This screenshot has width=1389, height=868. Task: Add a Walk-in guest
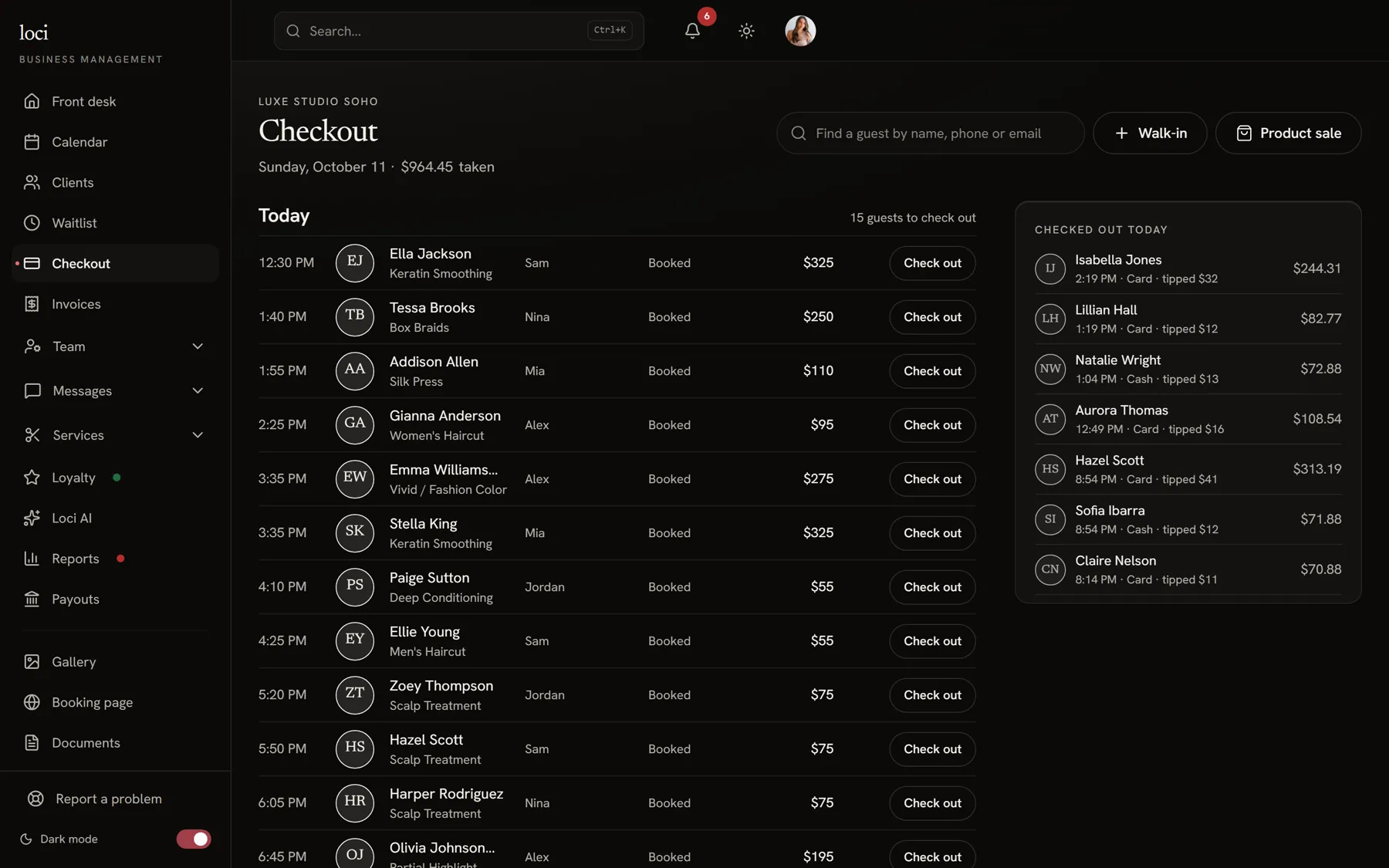(x=1150, y=133)
